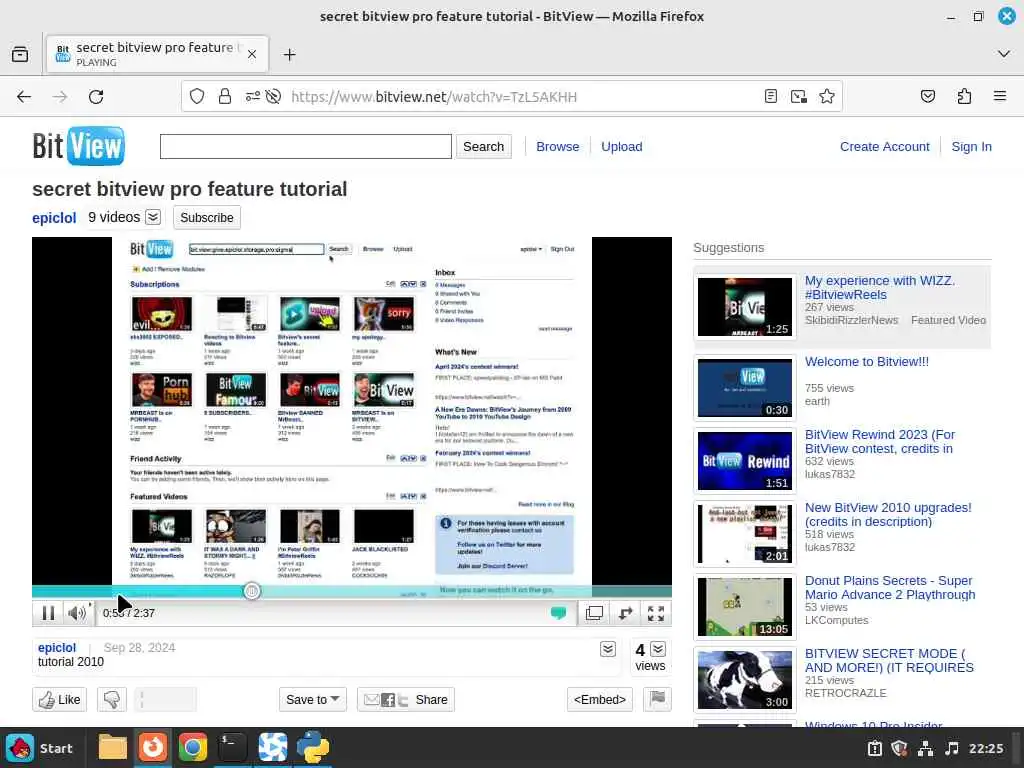Launch Chrome from the taskbar
Viewport: 1024px width, 768px height.
tap(193, 748)
